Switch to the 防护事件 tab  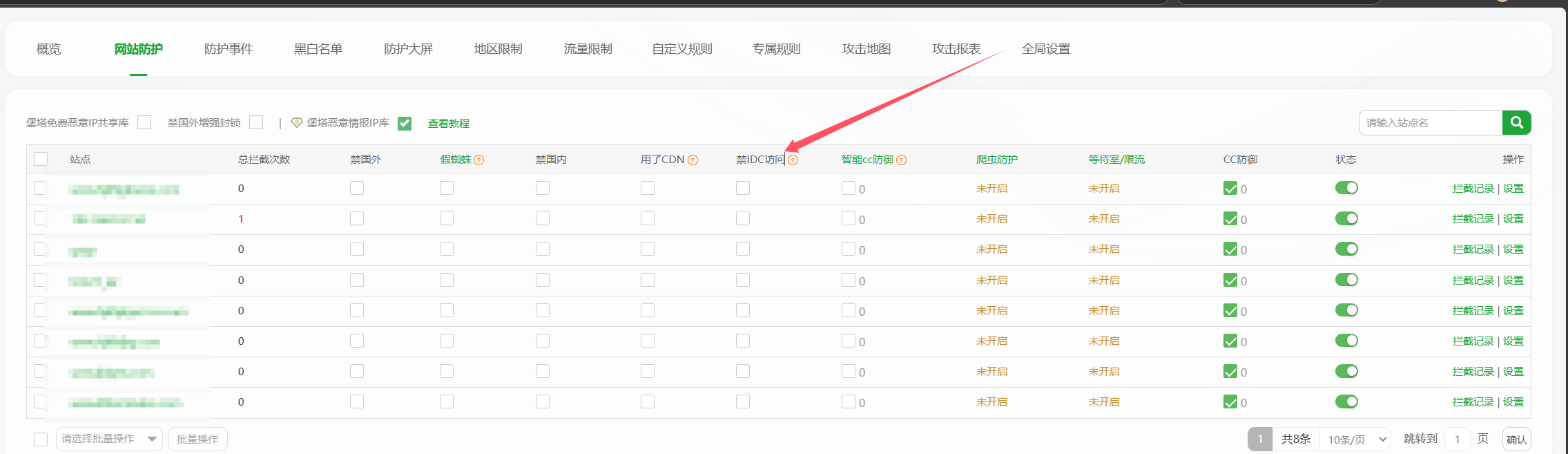tap(229, 49)
